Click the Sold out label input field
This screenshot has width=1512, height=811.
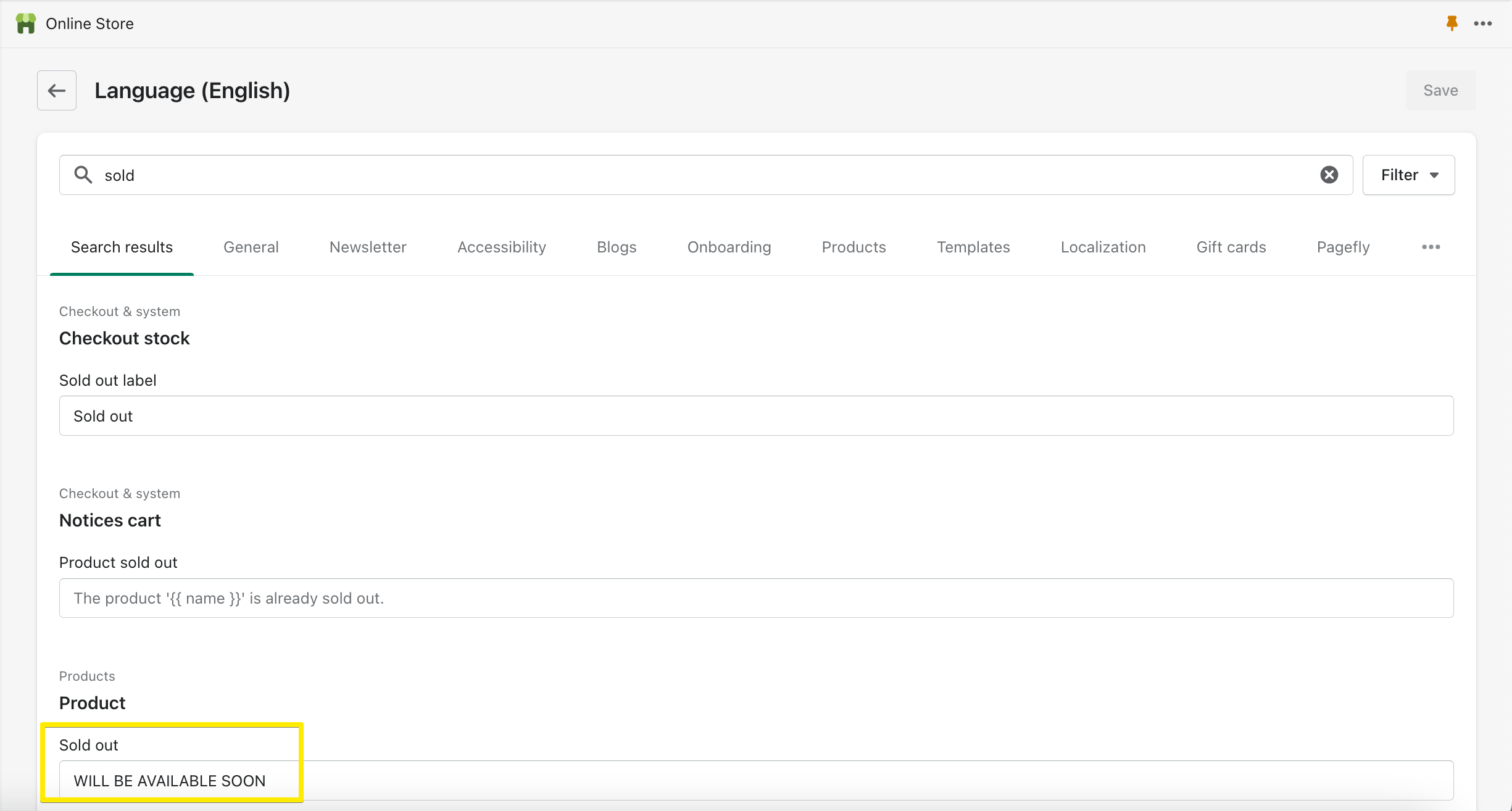(x=756, y=415)
